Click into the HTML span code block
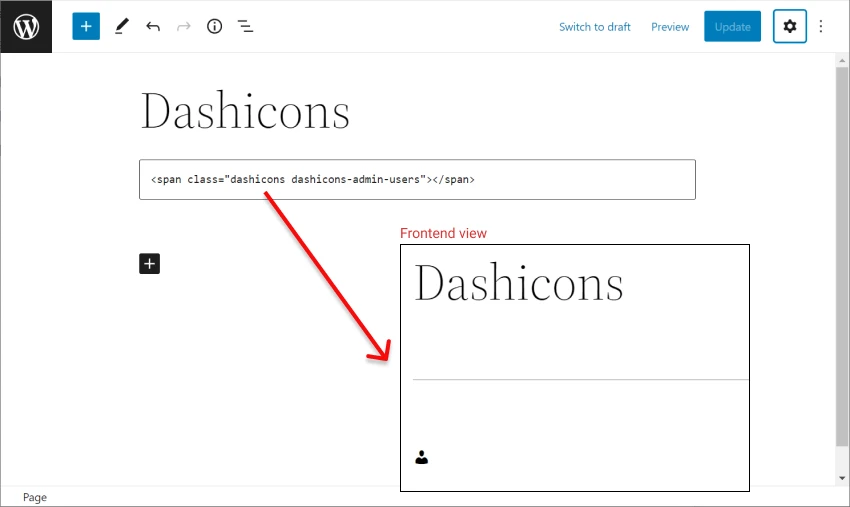 point(417,179)
